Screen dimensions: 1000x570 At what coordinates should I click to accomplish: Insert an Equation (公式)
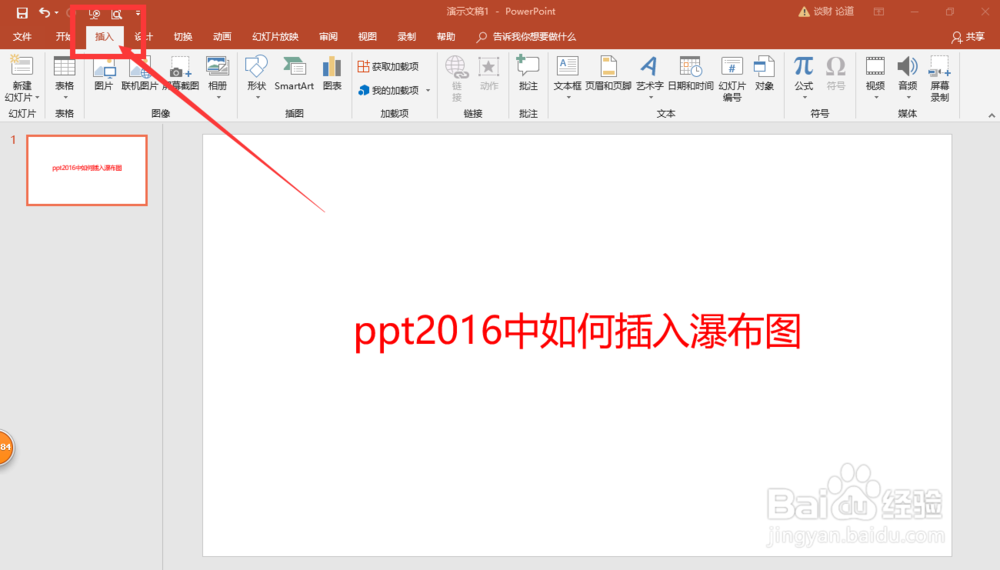(804, 79)
